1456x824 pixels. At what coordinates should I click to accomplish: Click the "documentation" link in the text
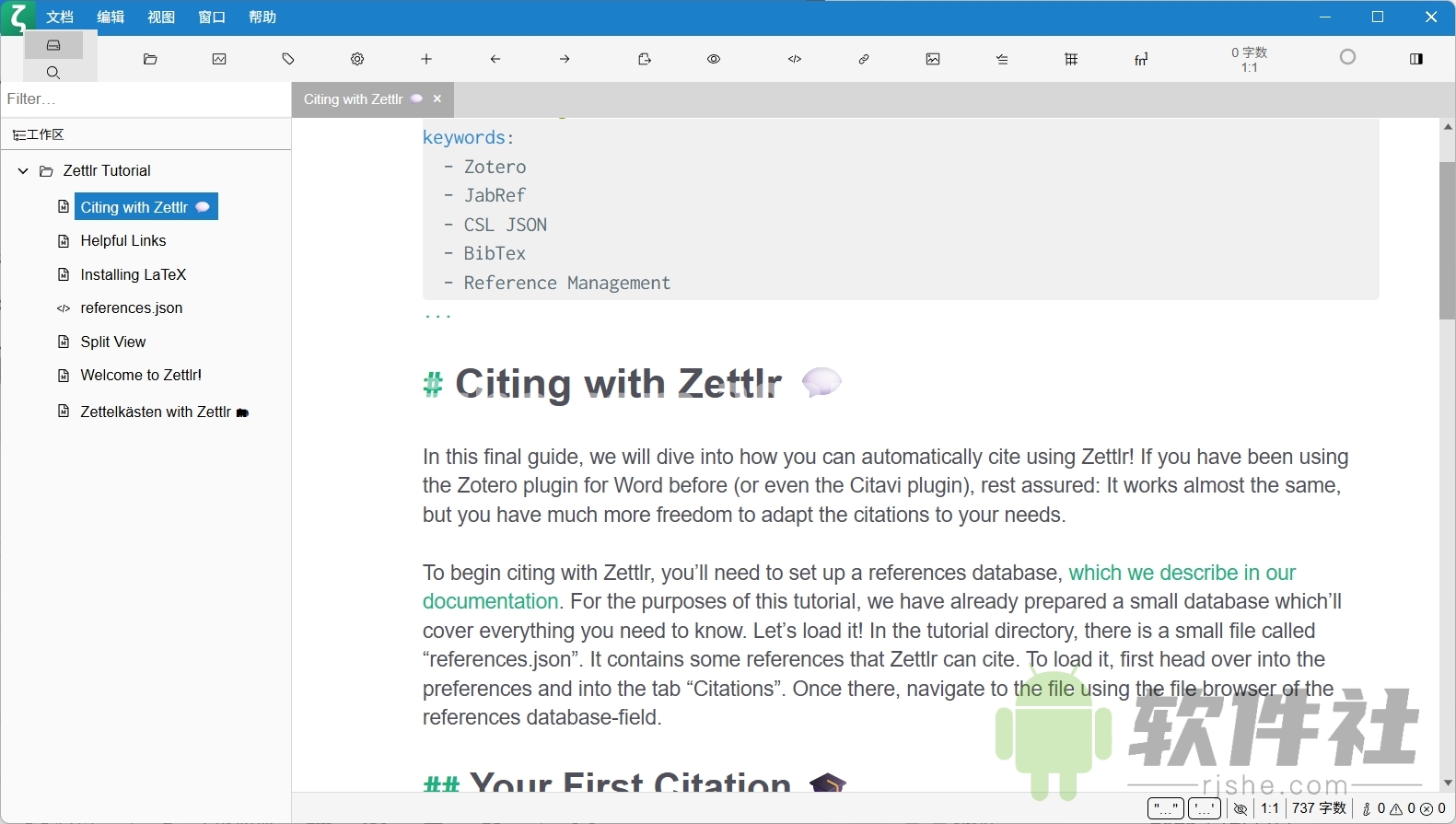tap(491, 601)
